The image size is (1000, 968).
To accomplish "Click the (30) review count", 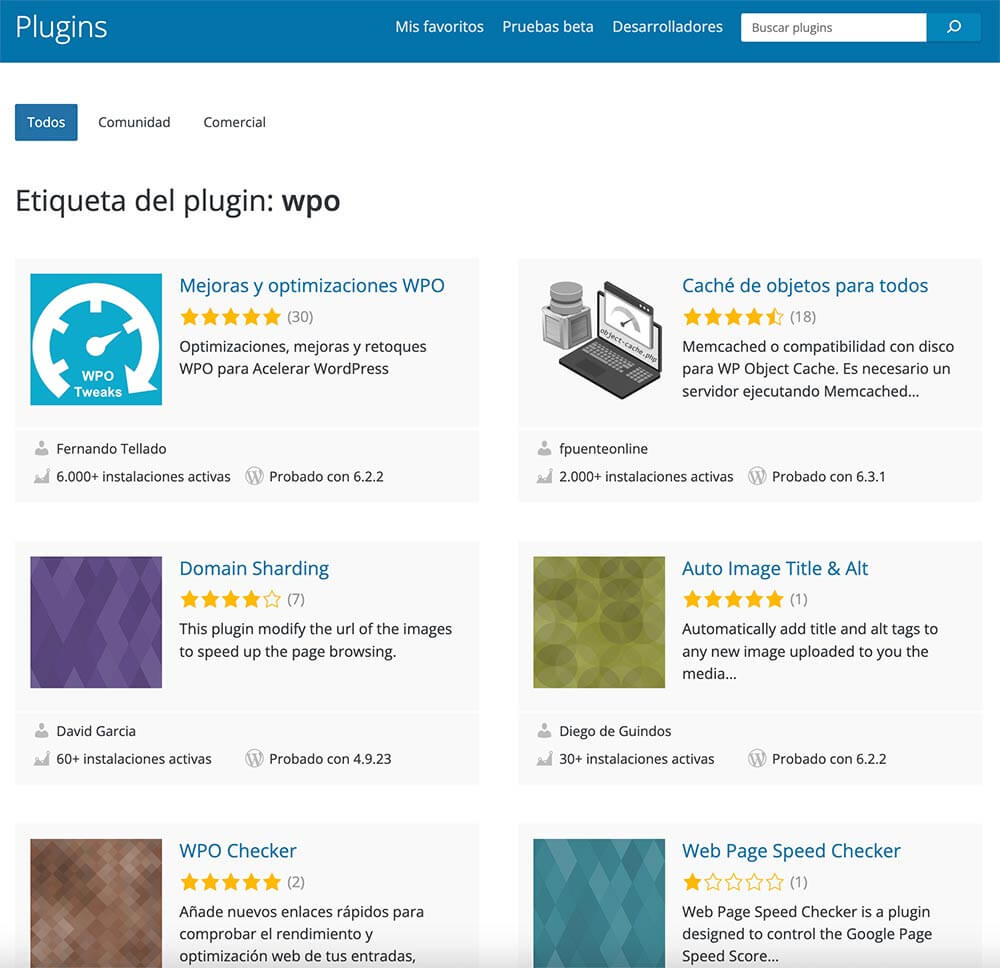I will click(300, 317).
